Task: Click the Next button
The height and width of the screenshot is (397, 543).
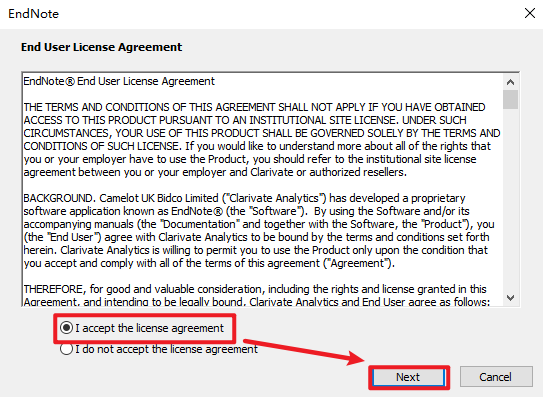Action: pyautogui.click(x=409, y=377)
